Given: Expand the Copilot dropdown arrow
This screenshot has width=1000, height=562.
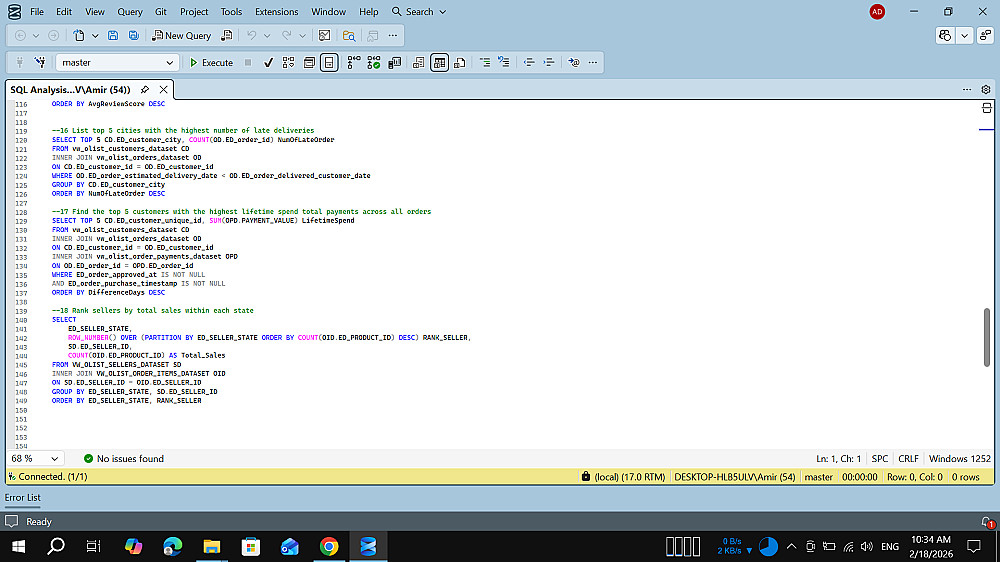Looking at the screenshot, I should click(965, 36).
